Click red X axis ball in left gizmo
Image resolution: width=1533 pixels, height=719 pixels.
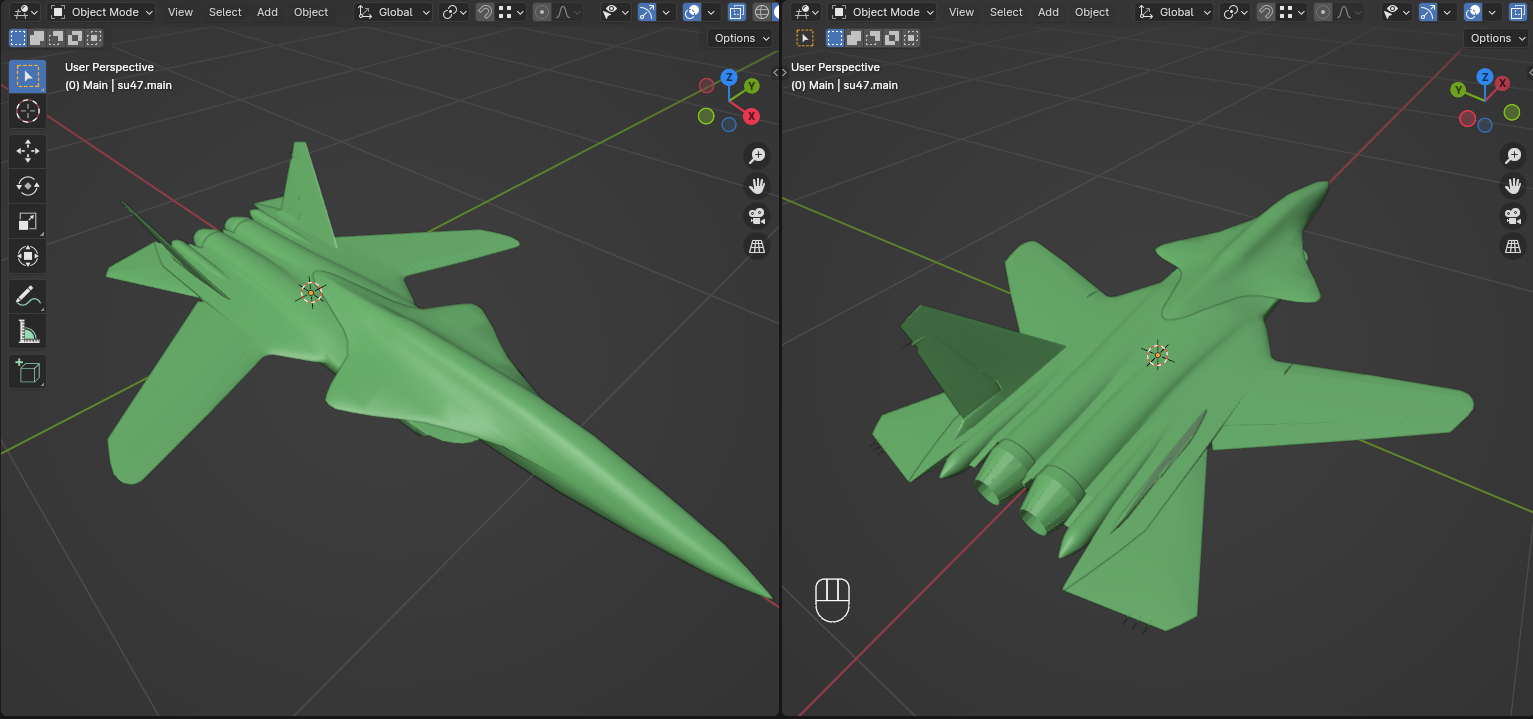click(x=751, y=116)
